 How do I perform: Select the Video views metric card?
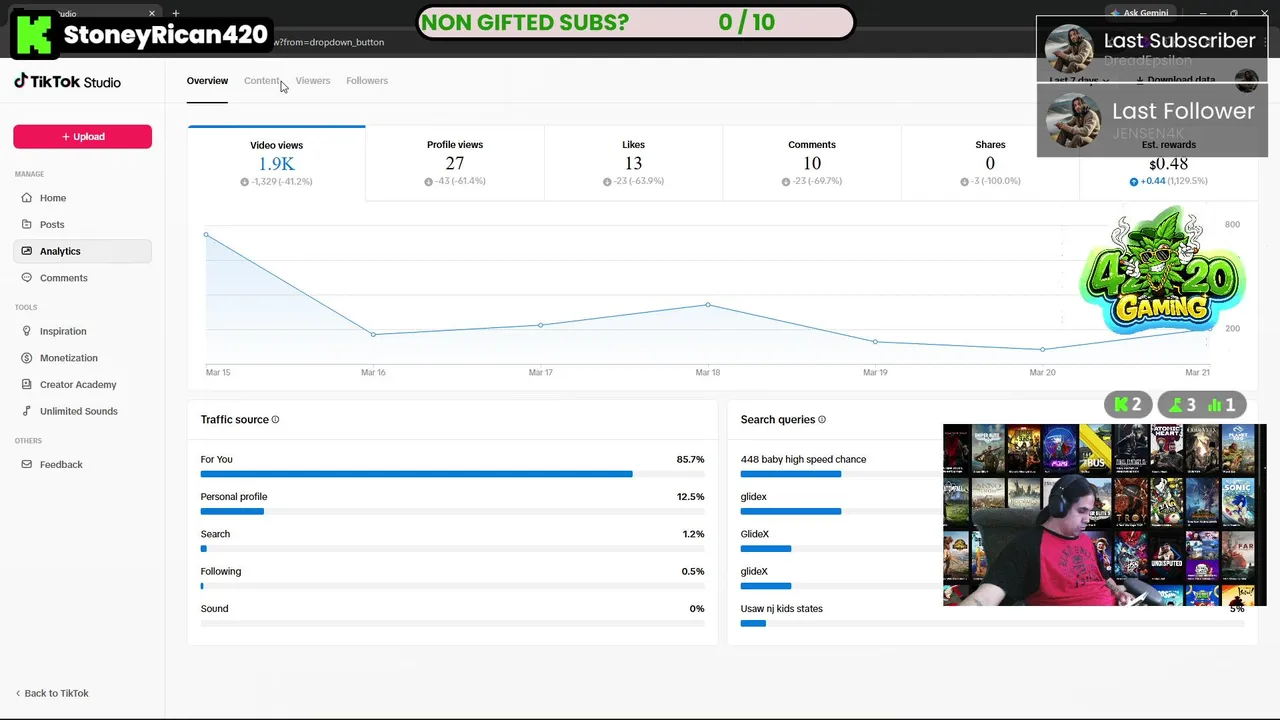click(x=276, y=163)
